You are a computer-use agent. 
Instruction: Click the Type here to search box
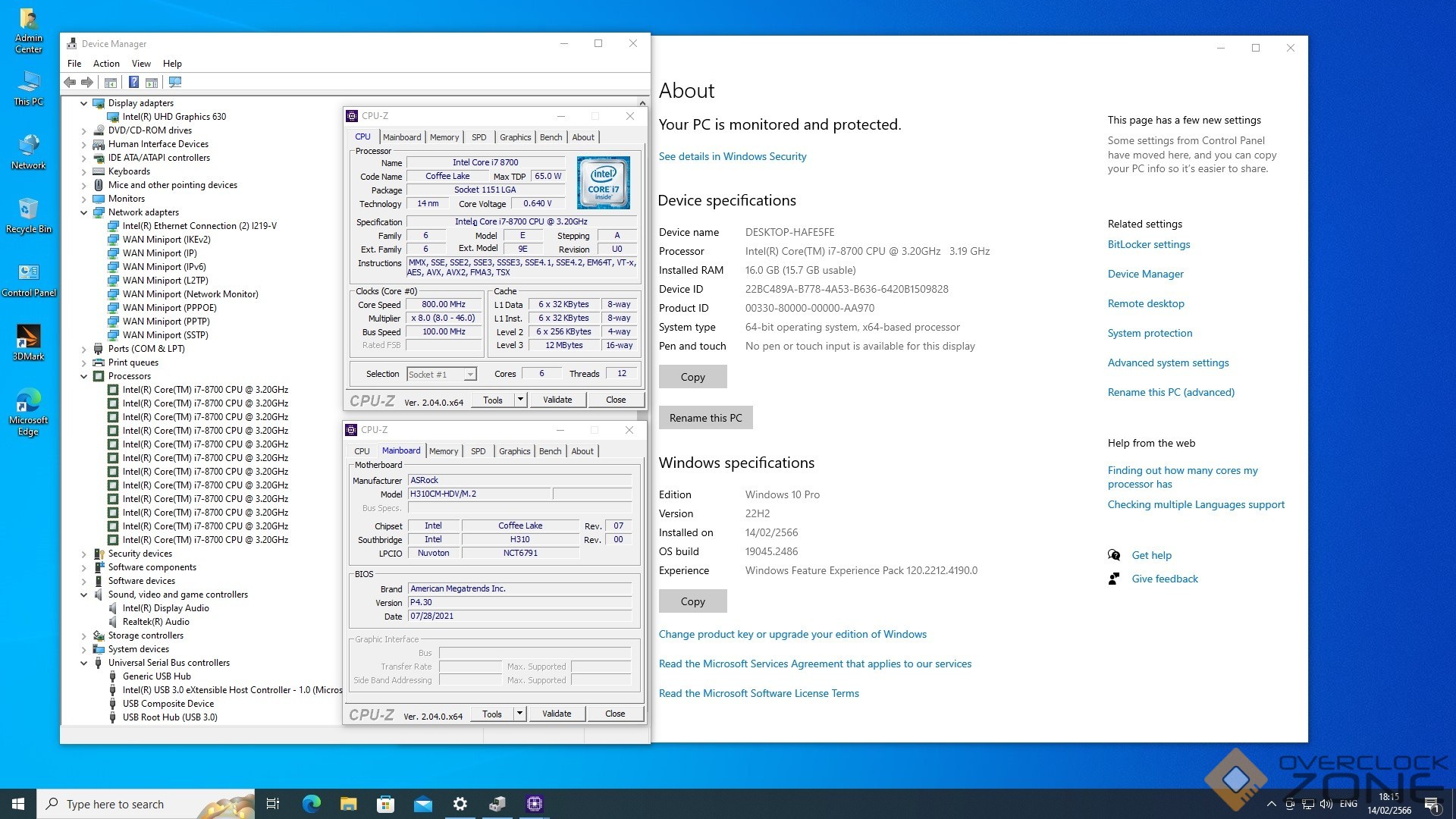click(144, 804)
